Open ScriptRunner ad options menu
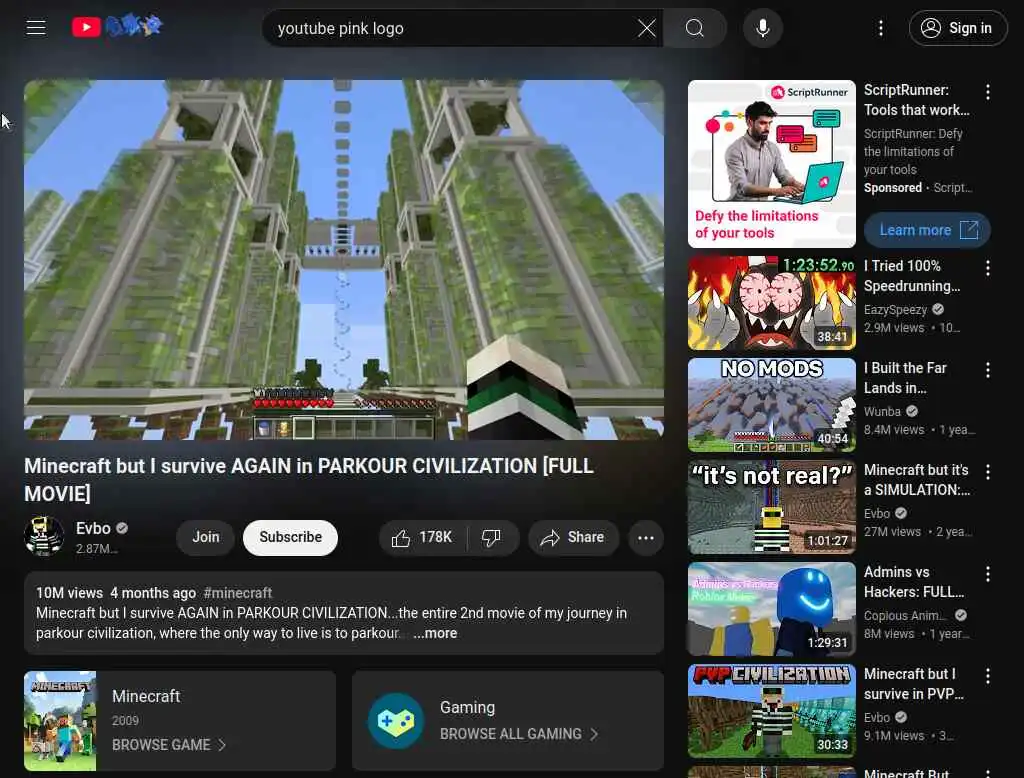The image size is (1024, 778). 987,92
